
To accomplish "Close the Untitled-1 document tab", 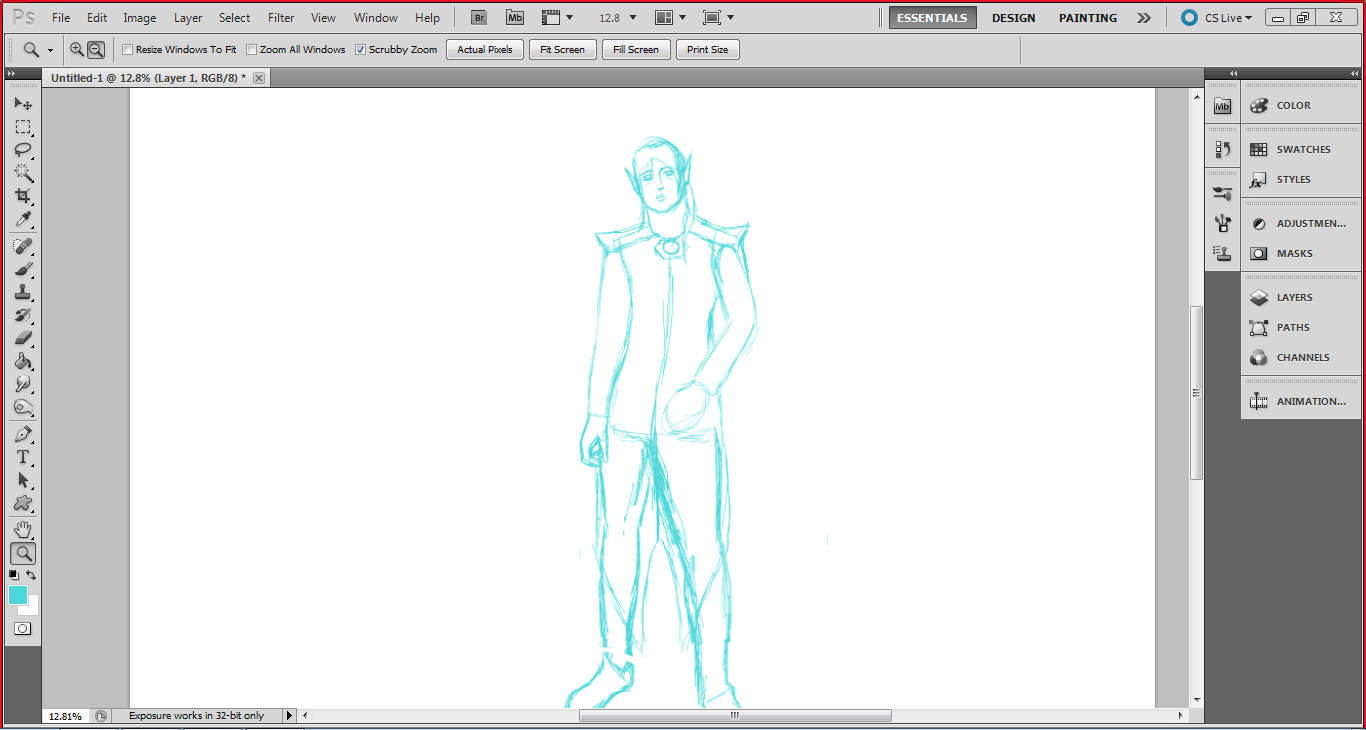I will coord(259,78).
